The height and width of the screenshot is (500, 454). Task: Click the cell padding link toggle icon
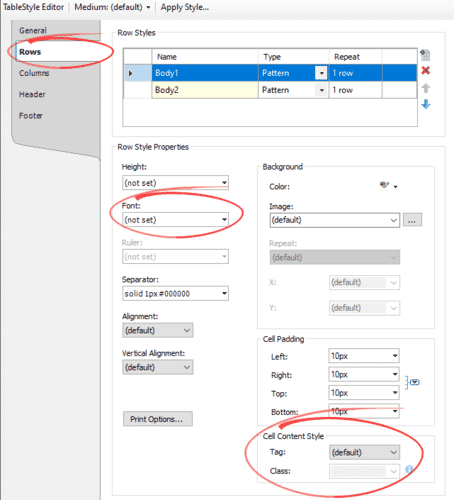(x=412, y=382)
